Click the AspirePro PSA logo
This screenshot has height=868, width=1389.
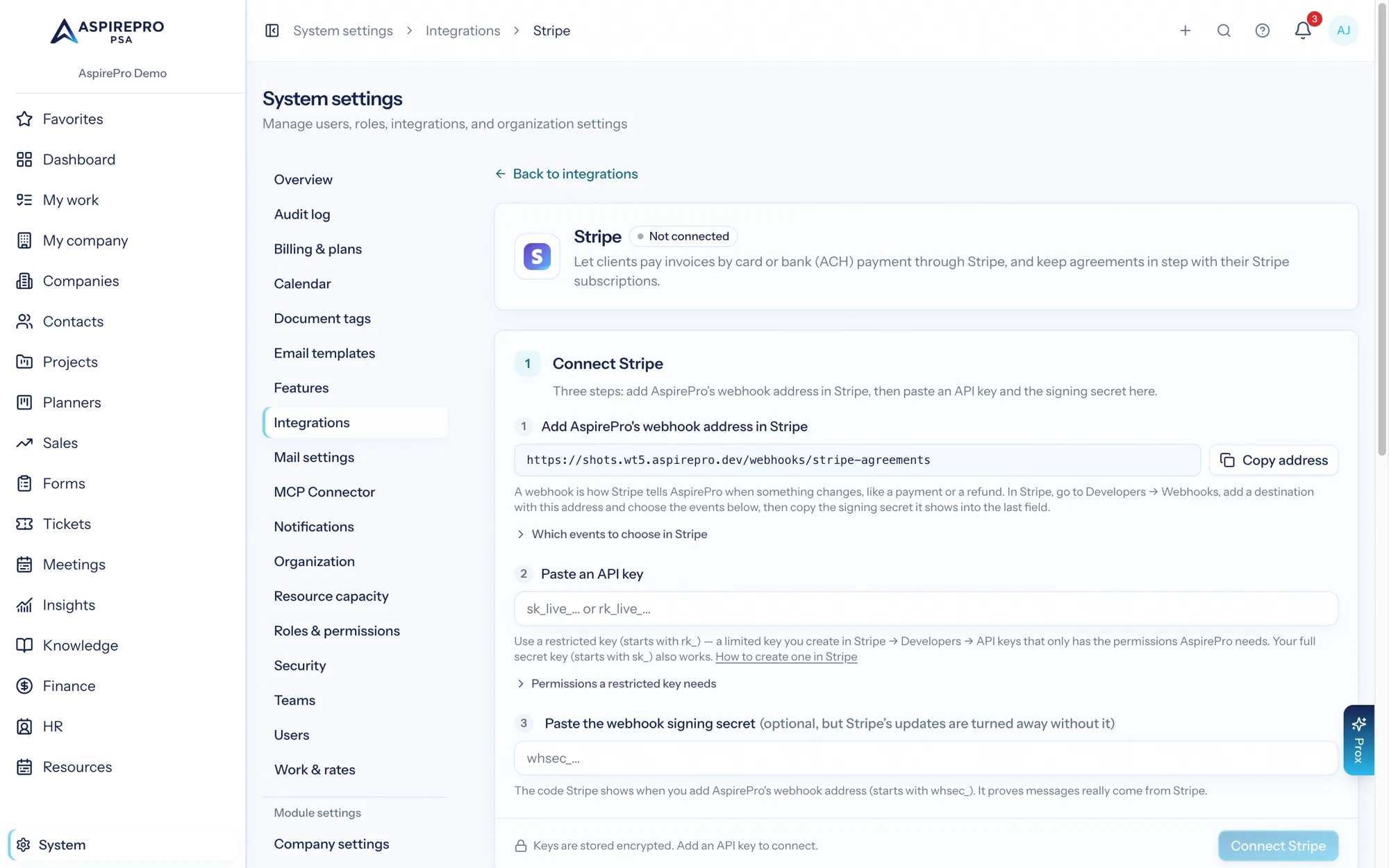click(x=108, y=31)
